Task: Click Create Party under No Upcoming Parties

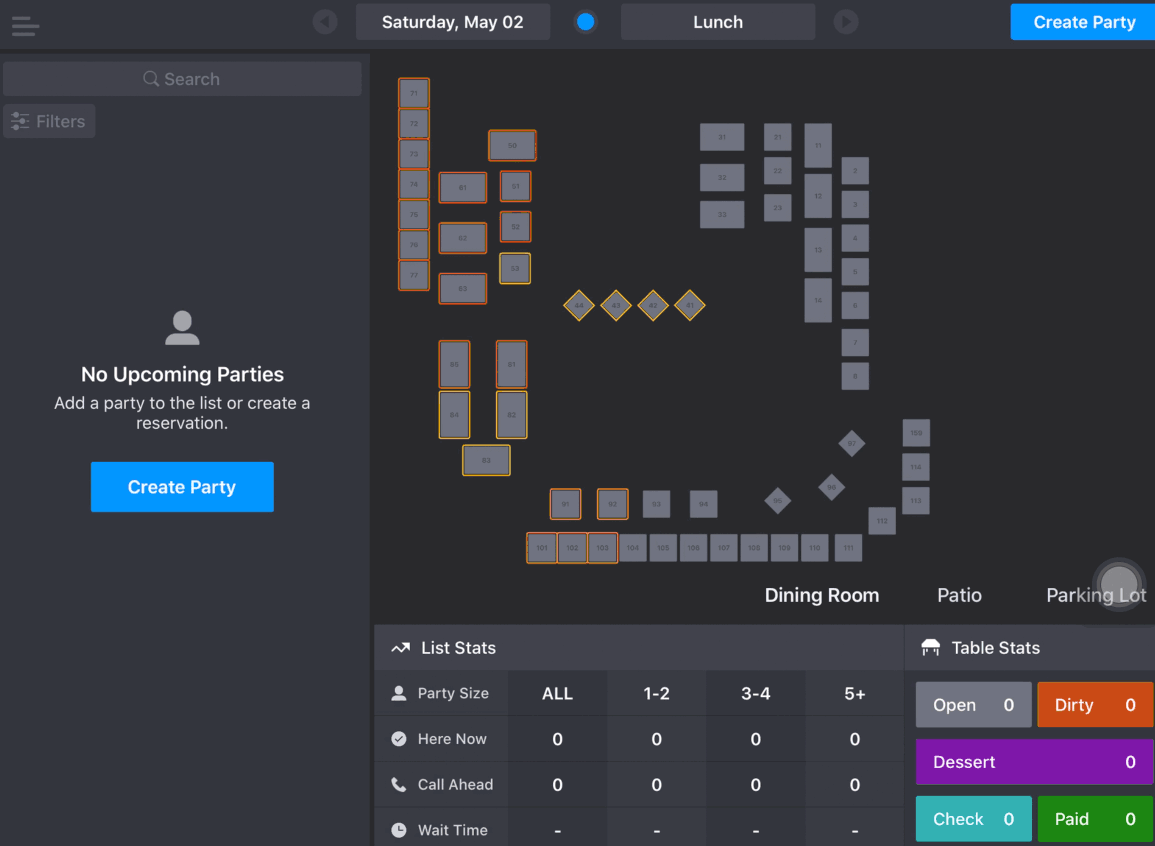Action: pyautogui.click(x=182, y=487)
